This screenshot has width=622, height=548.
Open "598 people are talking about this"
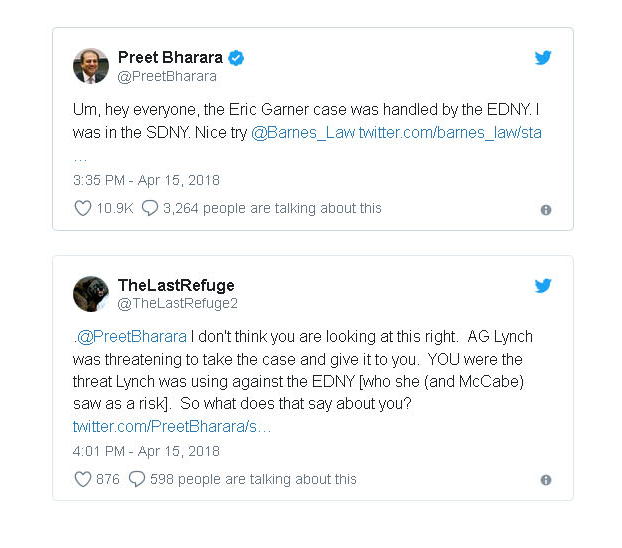pyautogui.click(x=253, y=479)
